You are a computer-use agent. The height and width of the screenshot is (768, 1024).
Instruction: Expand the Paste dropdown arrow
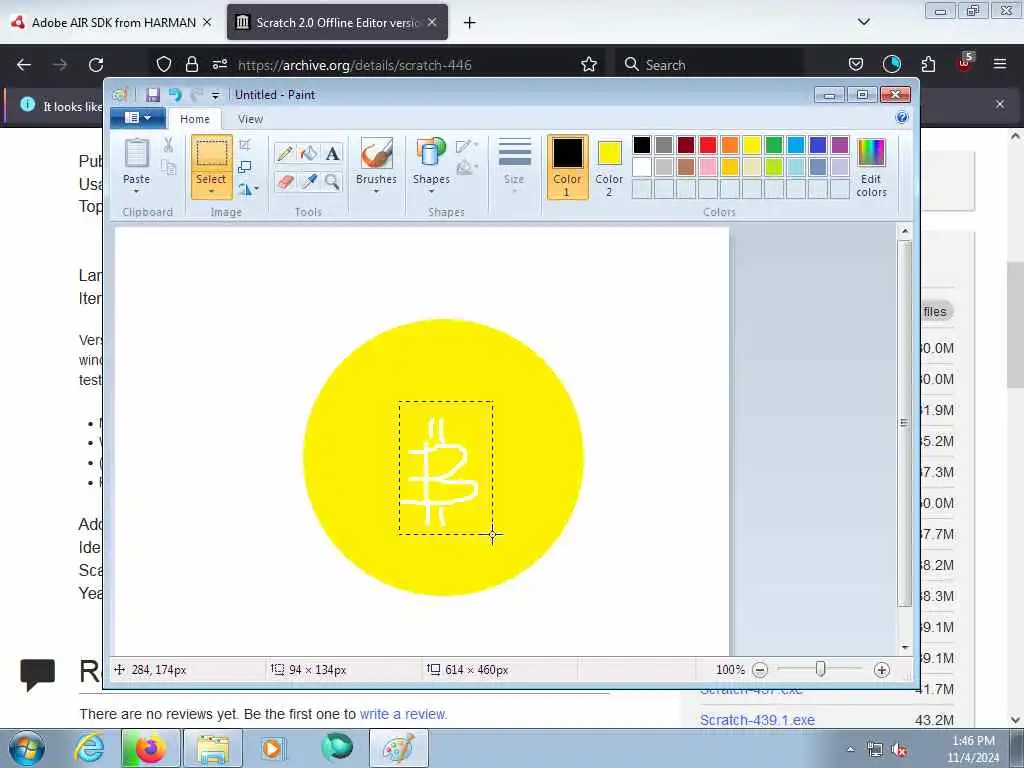point(136,192)
